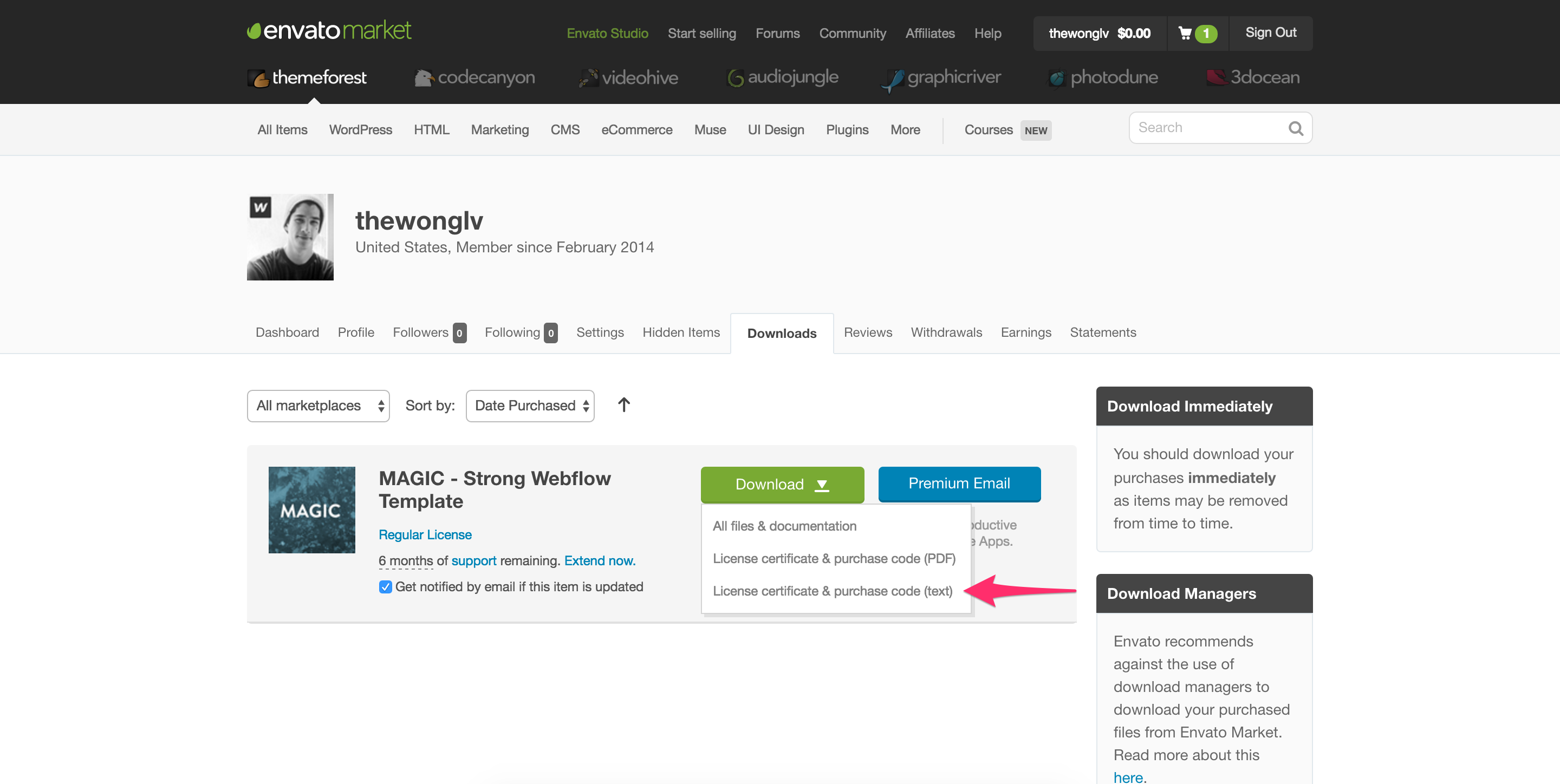Click the search magnifier icon
This screenshot has width=1560, height=784.
tap(1295, 128)
